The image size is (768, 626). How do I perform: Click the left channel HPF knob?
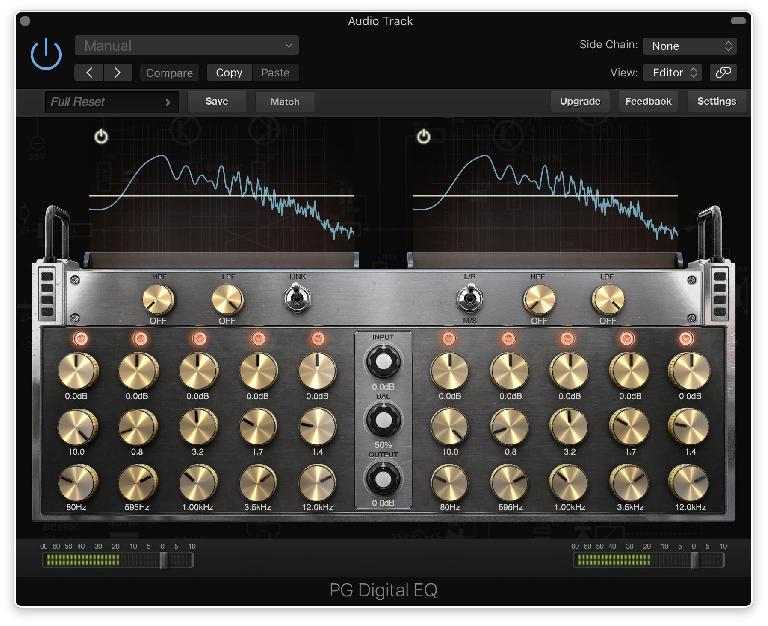pyautogui.click(x=158, y=299)
